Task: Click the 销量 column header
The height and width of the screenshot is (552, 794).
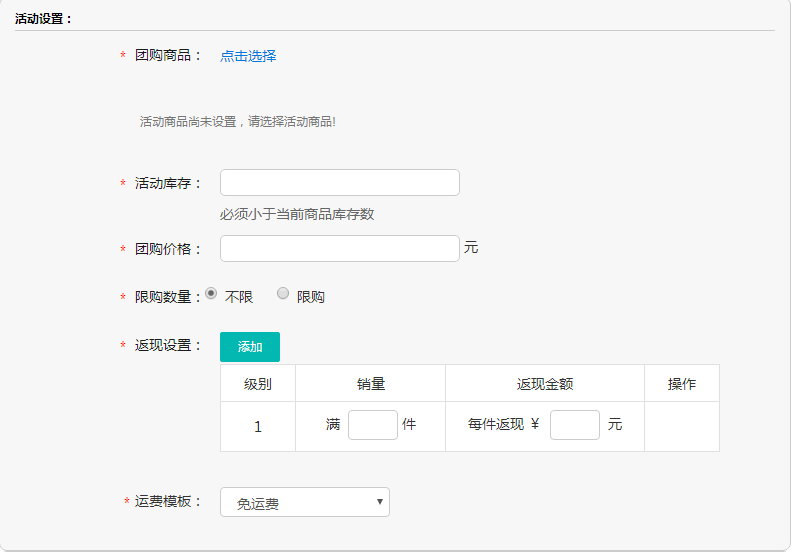Action: tap(370, 384)
